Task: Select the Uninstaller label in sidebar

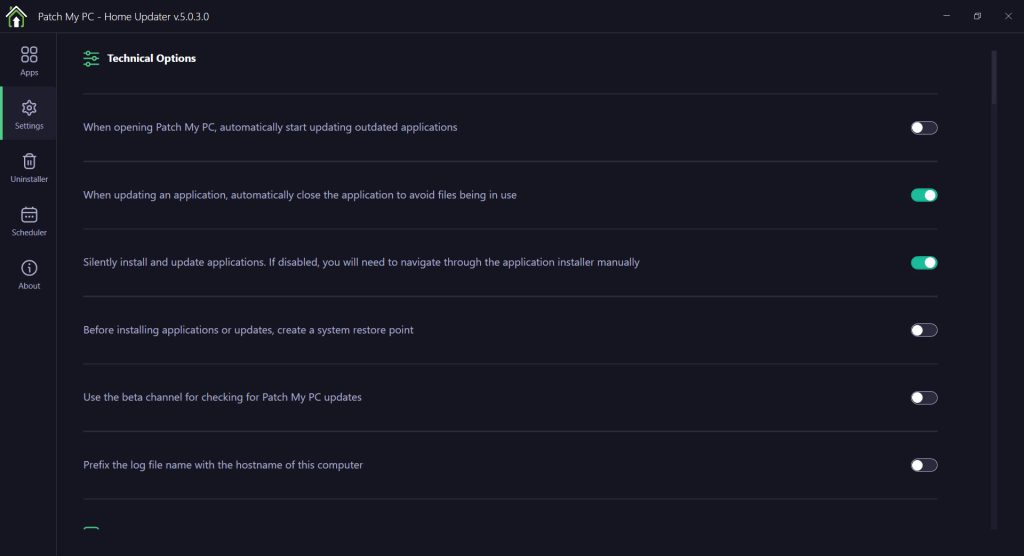Action: [29, 179]
